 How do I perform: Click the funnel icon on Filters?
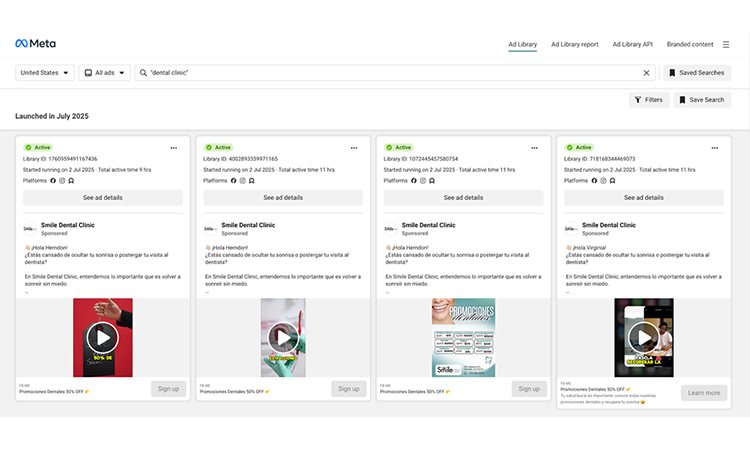[x=638, y=100]
